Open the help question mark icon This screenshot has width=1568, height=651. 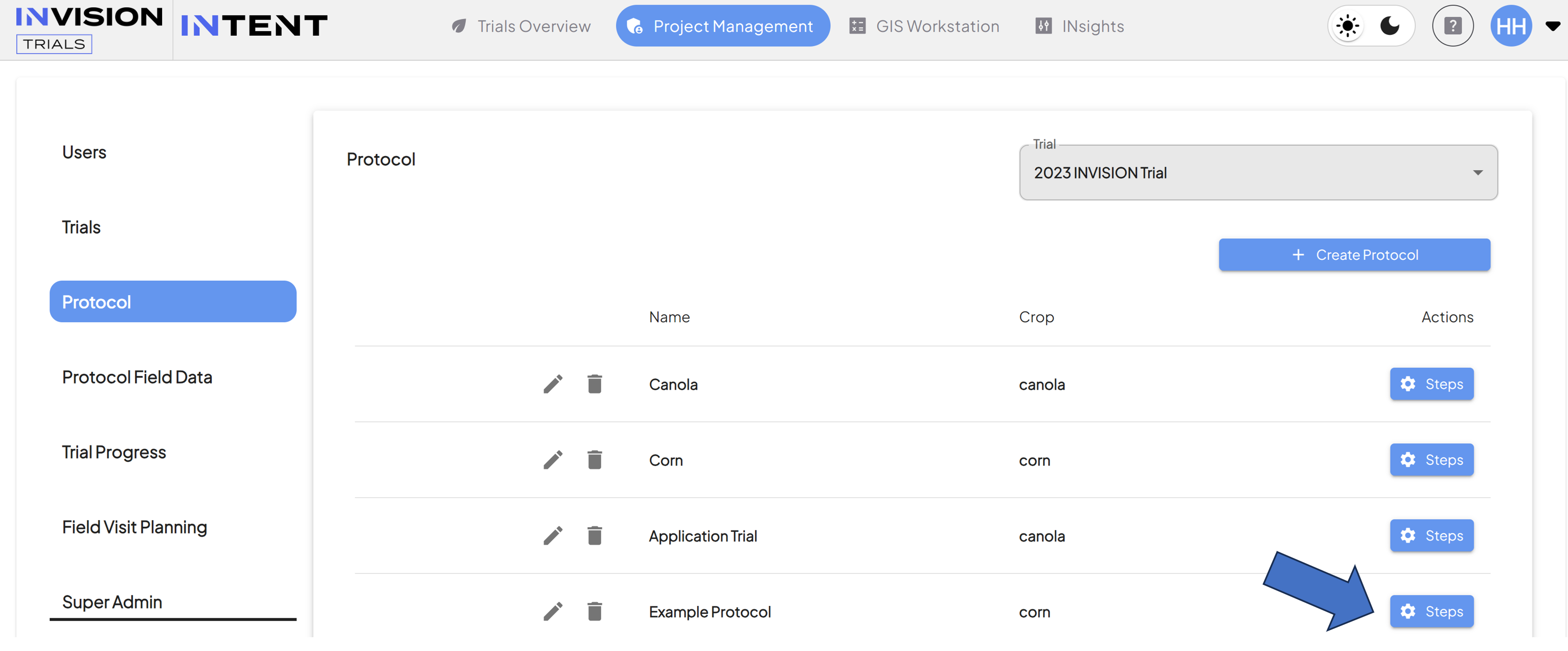[1452, 26]
